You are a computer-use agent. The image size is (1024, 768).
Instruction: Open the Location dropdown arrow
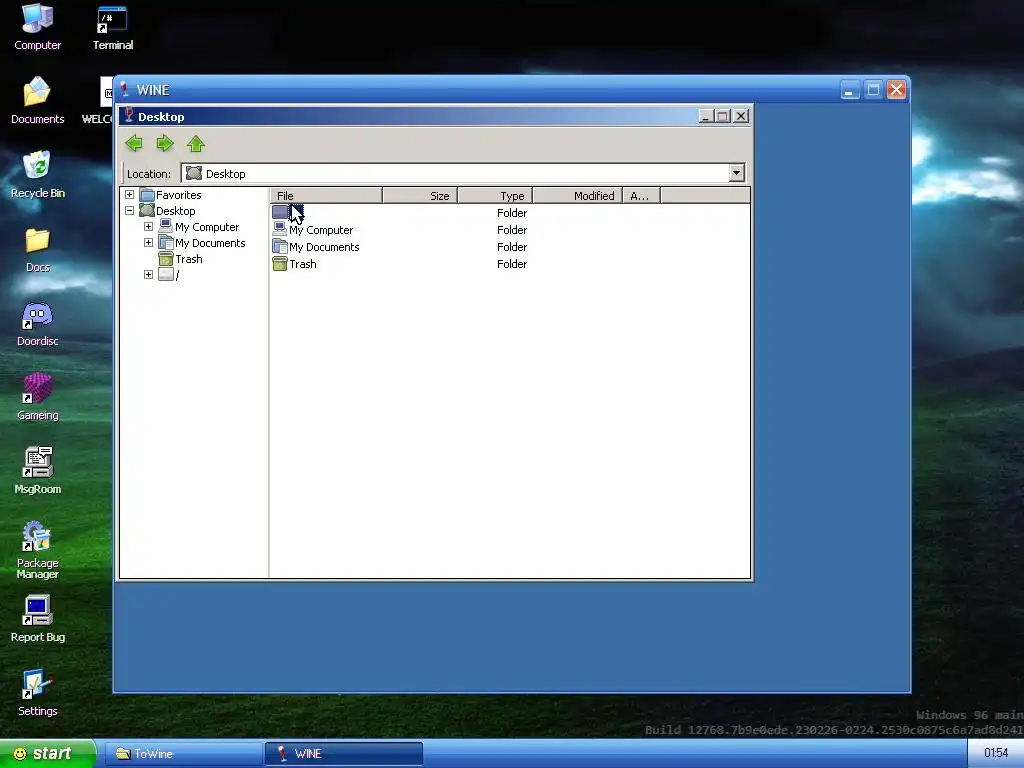point(736,173)
